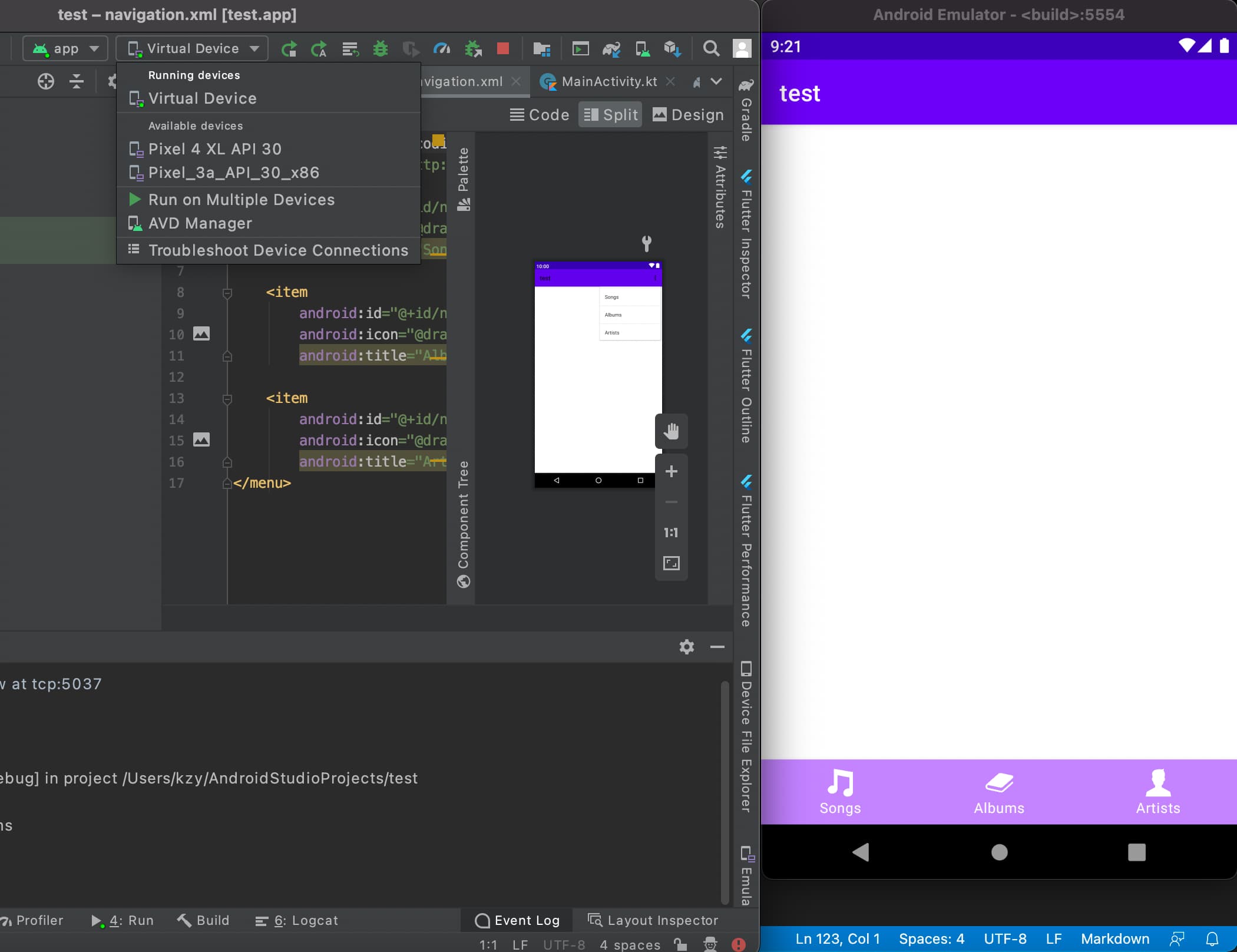The height and width of the screenshot is (952, 1237).
Task: Select Pixel 4 XL API 30 device
Action: (269, 149)
